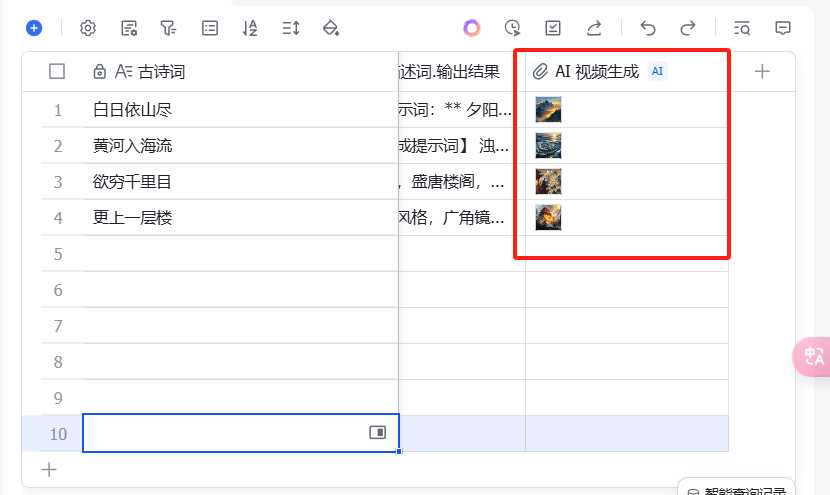
Task: Add a new row at table bottom
Action: [49, 470]
